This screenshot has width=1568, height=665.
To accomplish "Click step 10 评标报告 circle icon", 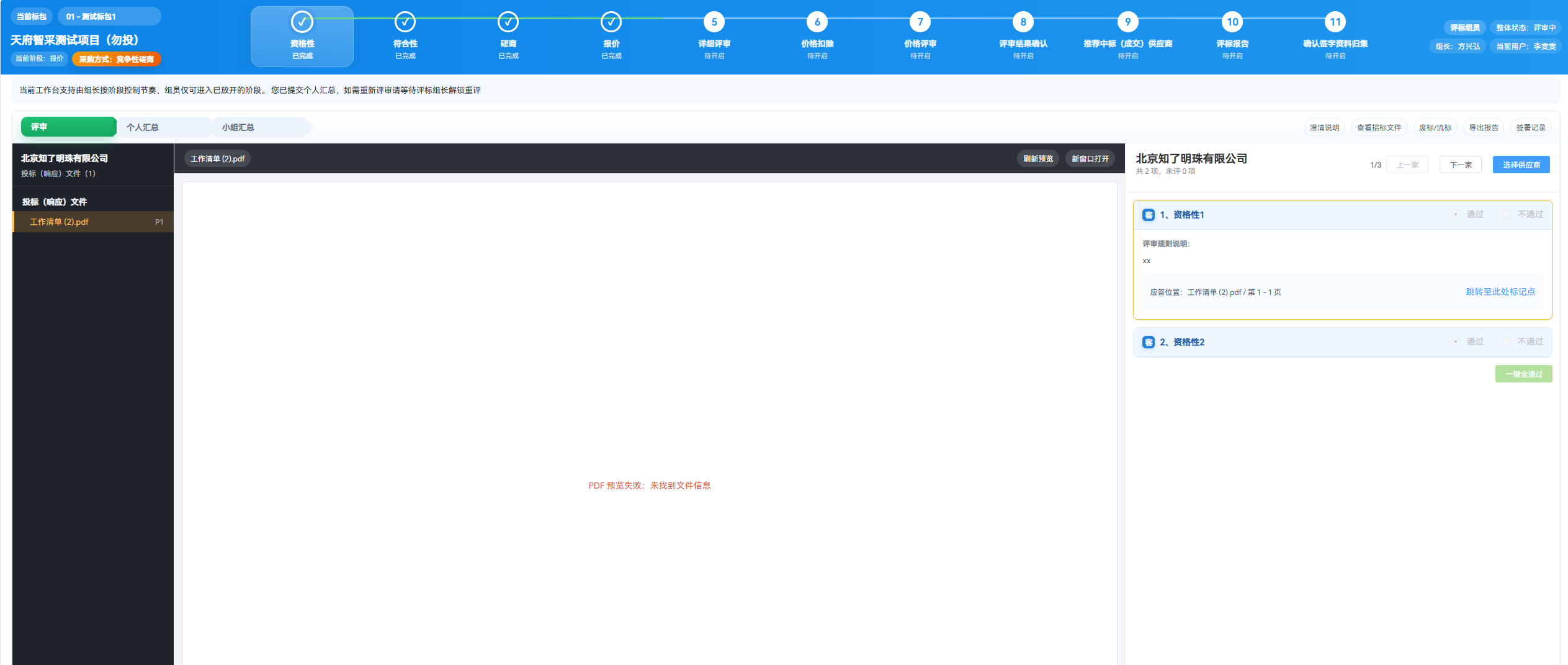I will point(1232,22).
